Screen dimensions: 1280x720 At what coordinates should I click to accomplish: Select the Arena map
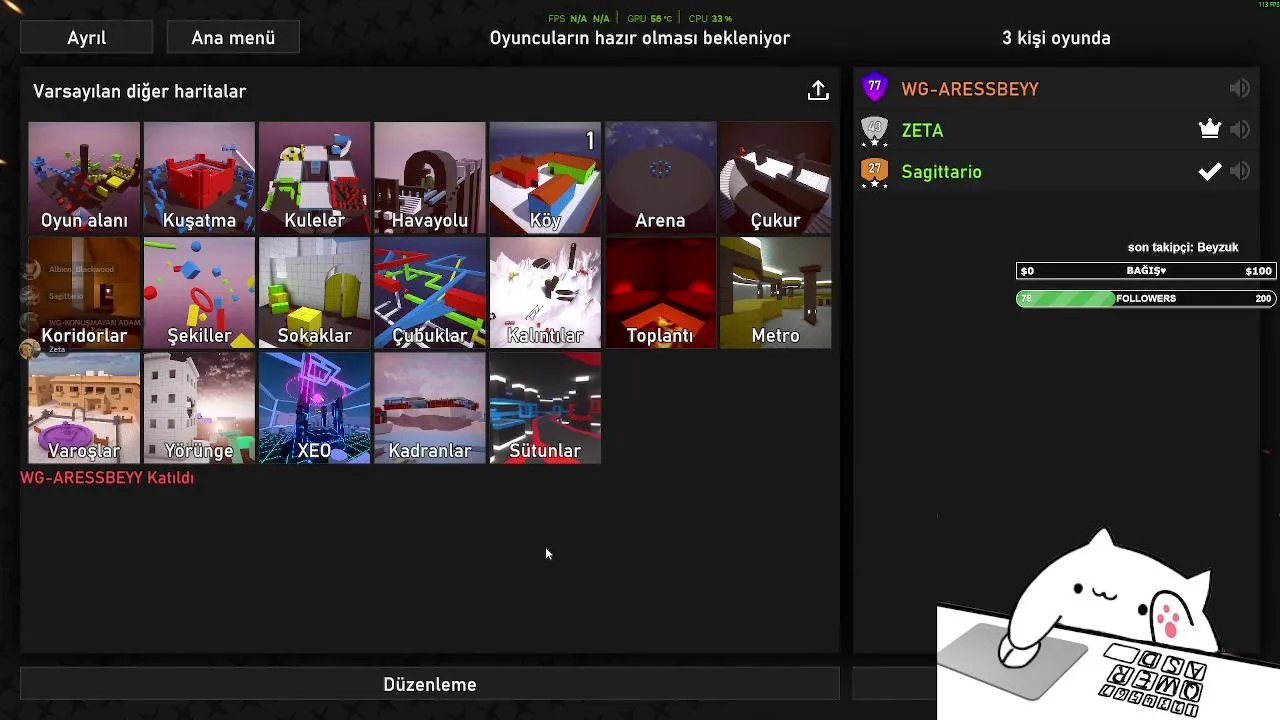[x=660, y=178]
